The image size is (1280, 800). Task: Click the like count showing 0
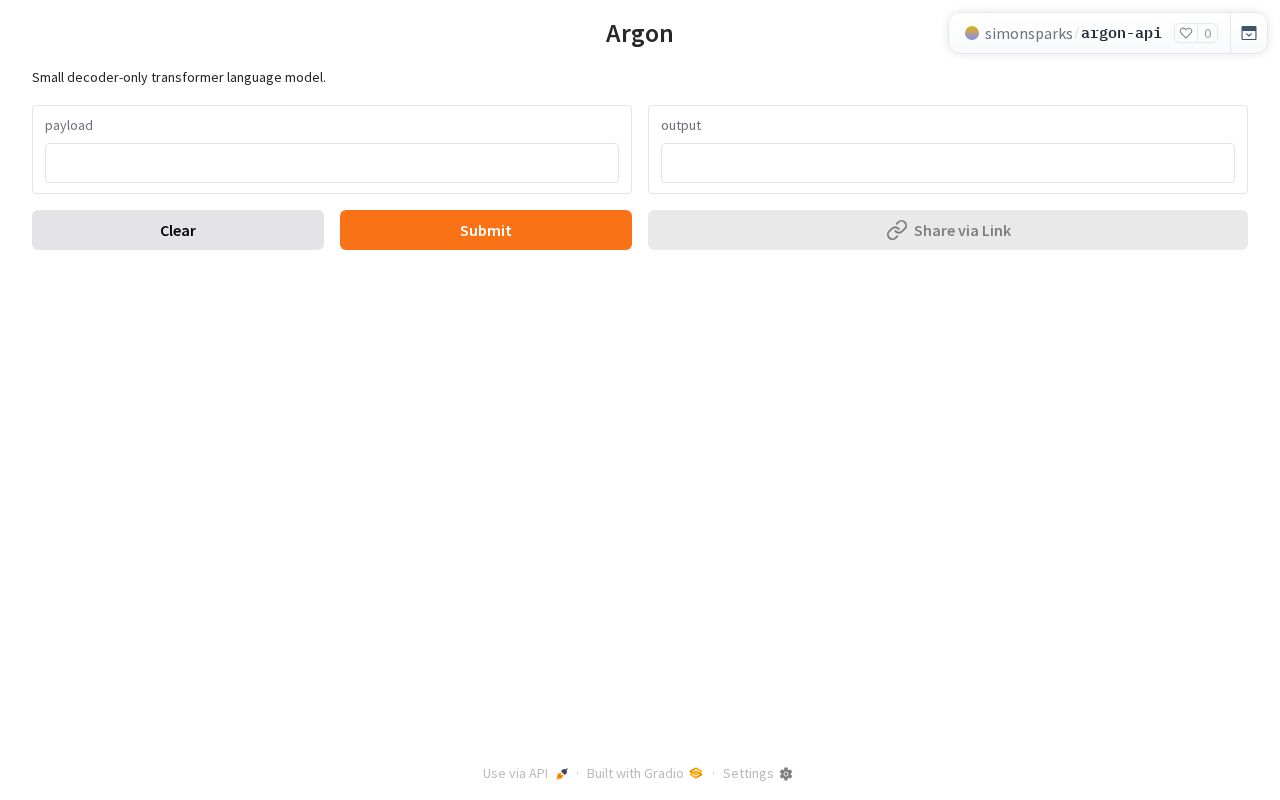click(1208, 33)
